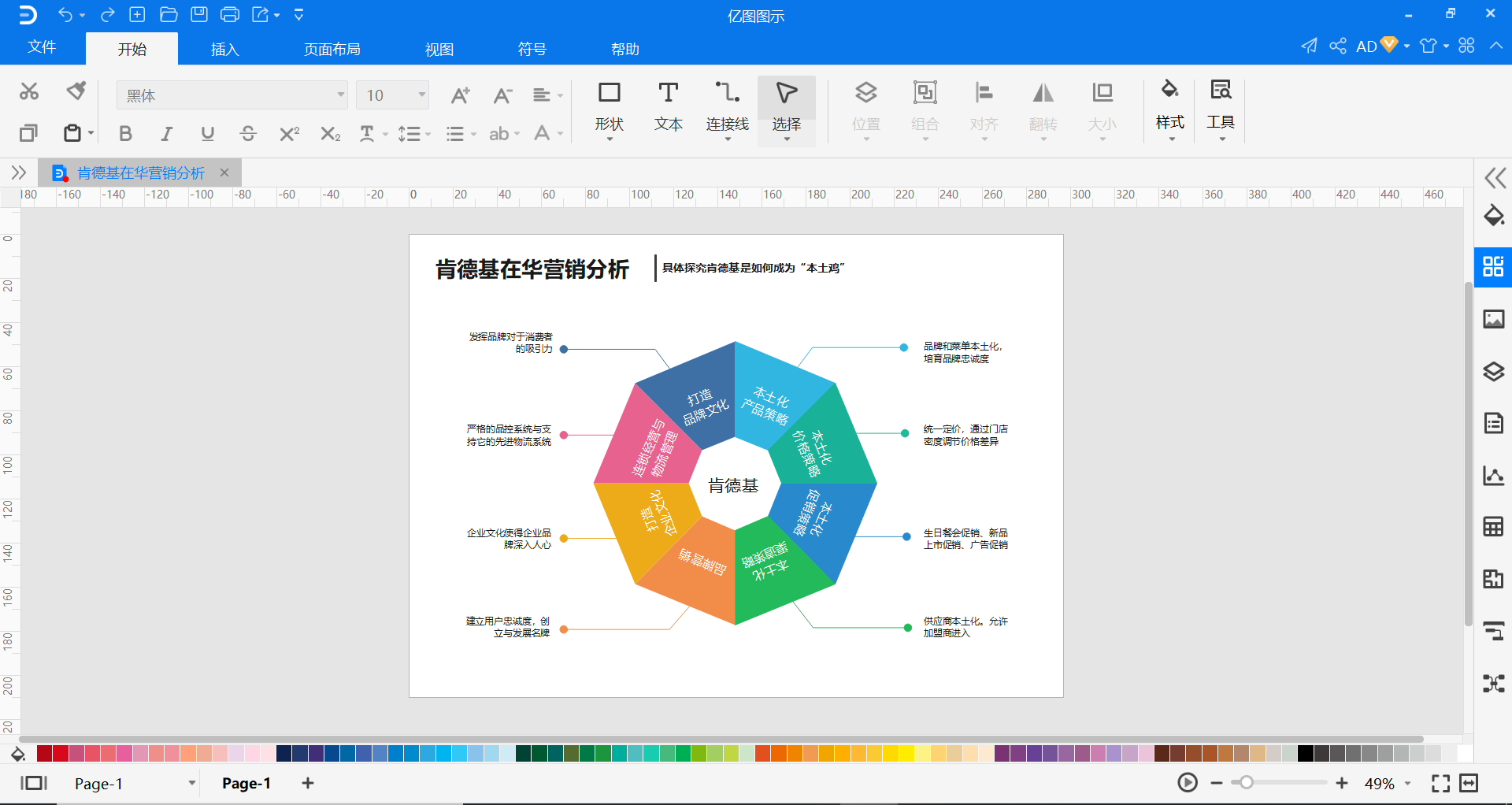Screen dimensions: 1512x805
Task: Open the page properties panel icon
Action: click(x=1493, y=423)
